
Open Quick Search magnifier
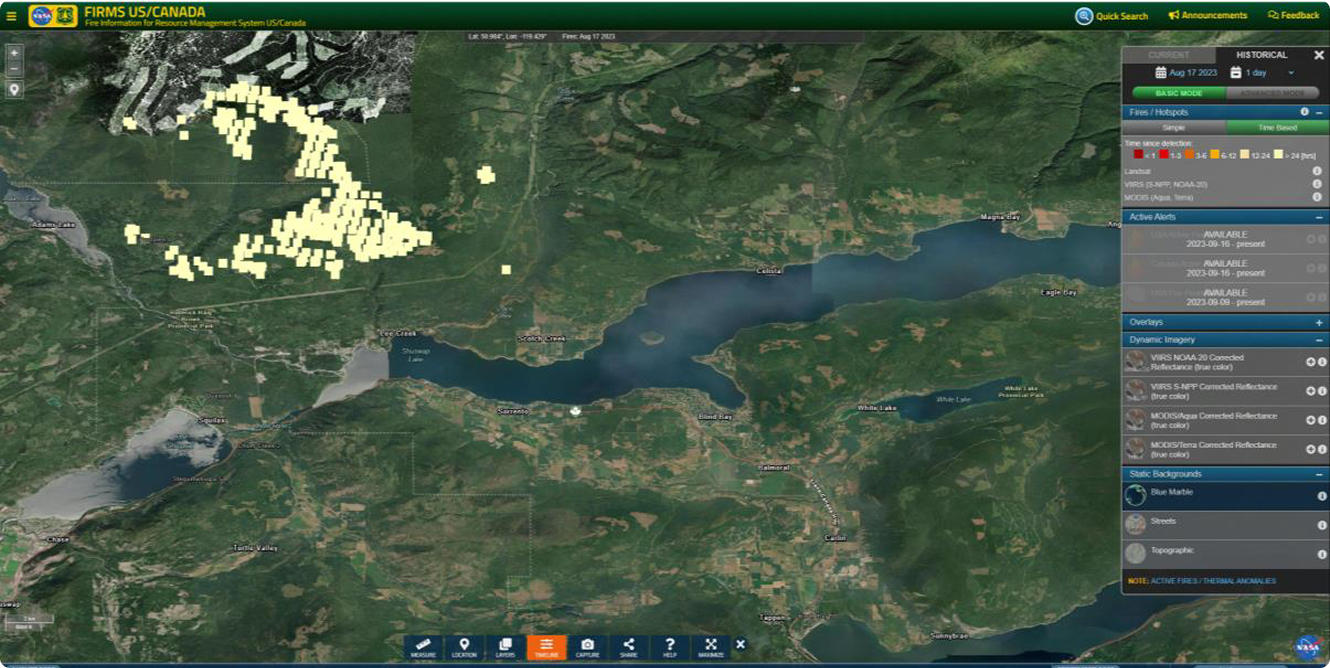tap(1084, 16)
